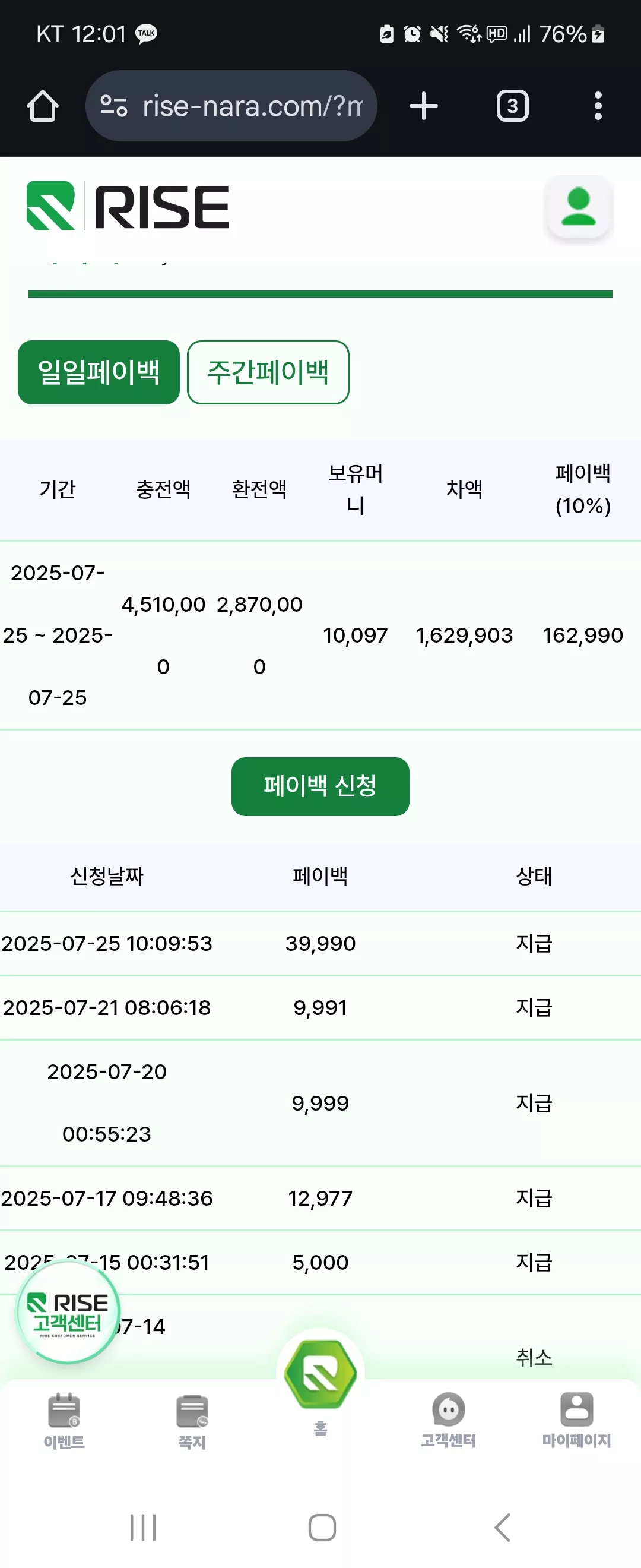Open 이벤트 in the bottom navigation
This screenshot has width=641, height=1568.
pyautogui.click(x=64, y=1421)
